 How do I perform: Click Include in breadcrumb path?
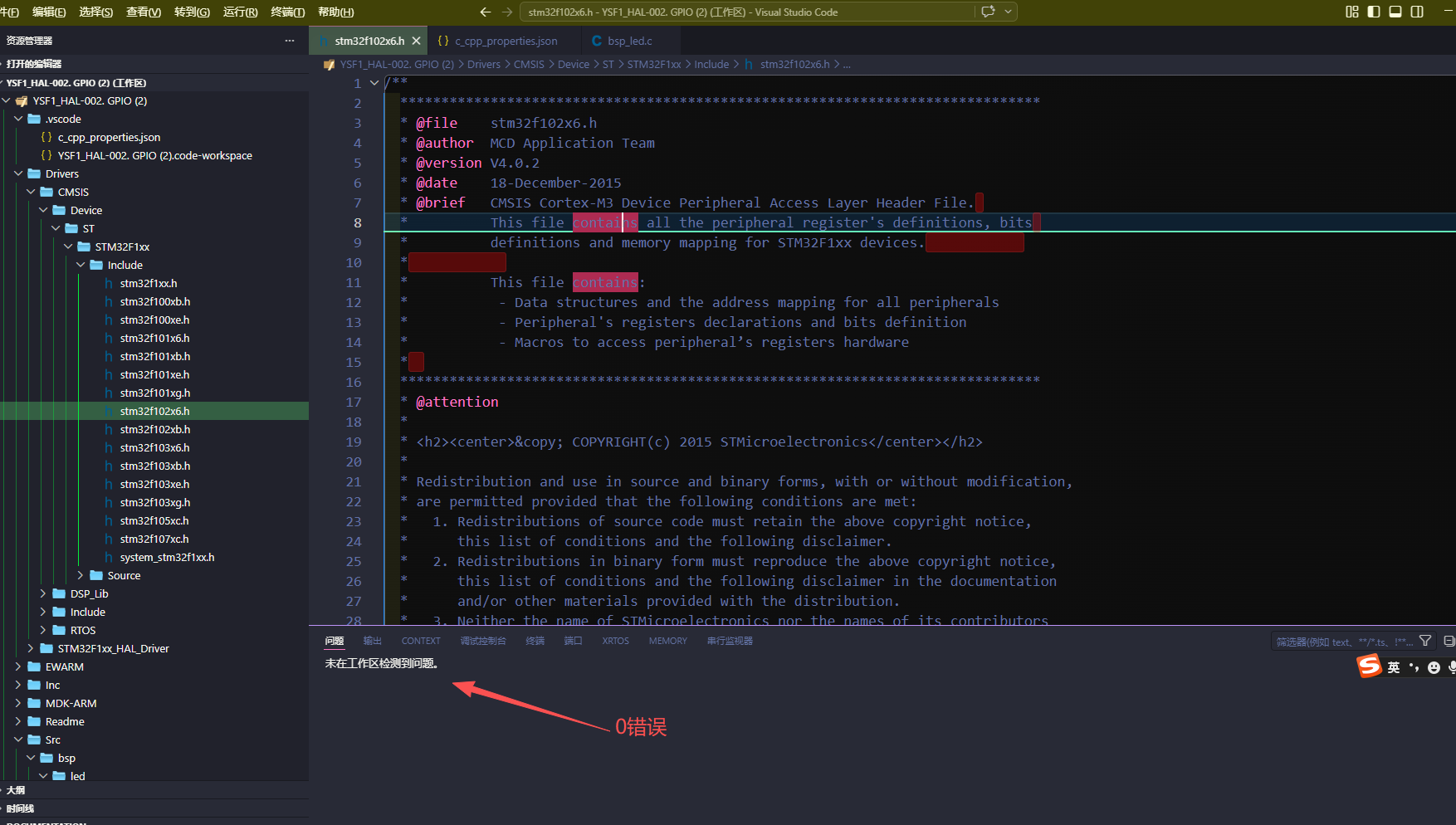pos(711,64)
